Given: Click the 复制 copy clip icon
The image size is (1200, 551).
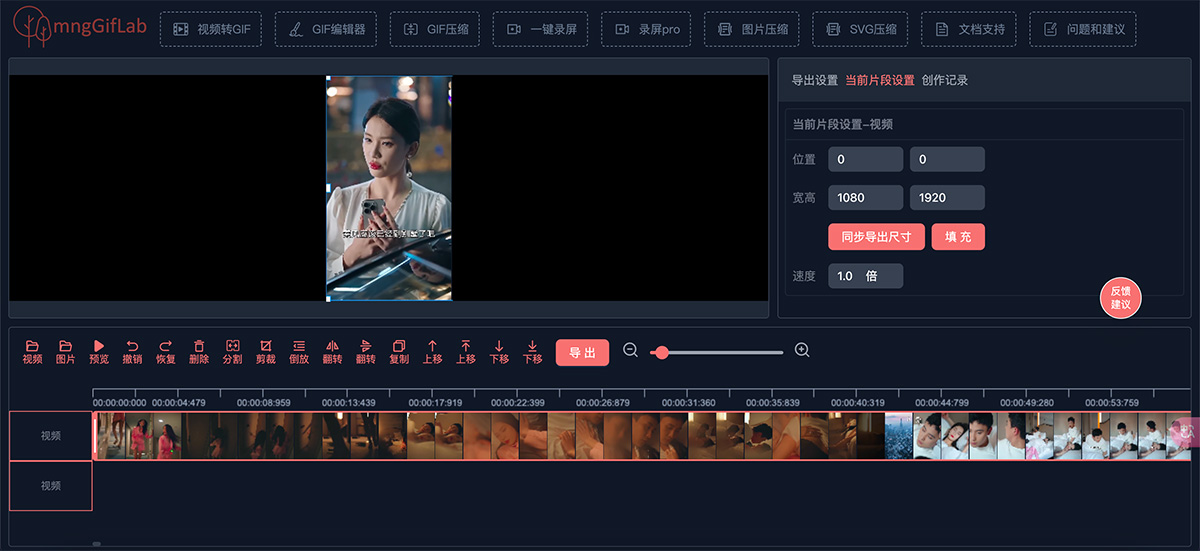Looking at the screenshot, I should click(x=399, y=346).
